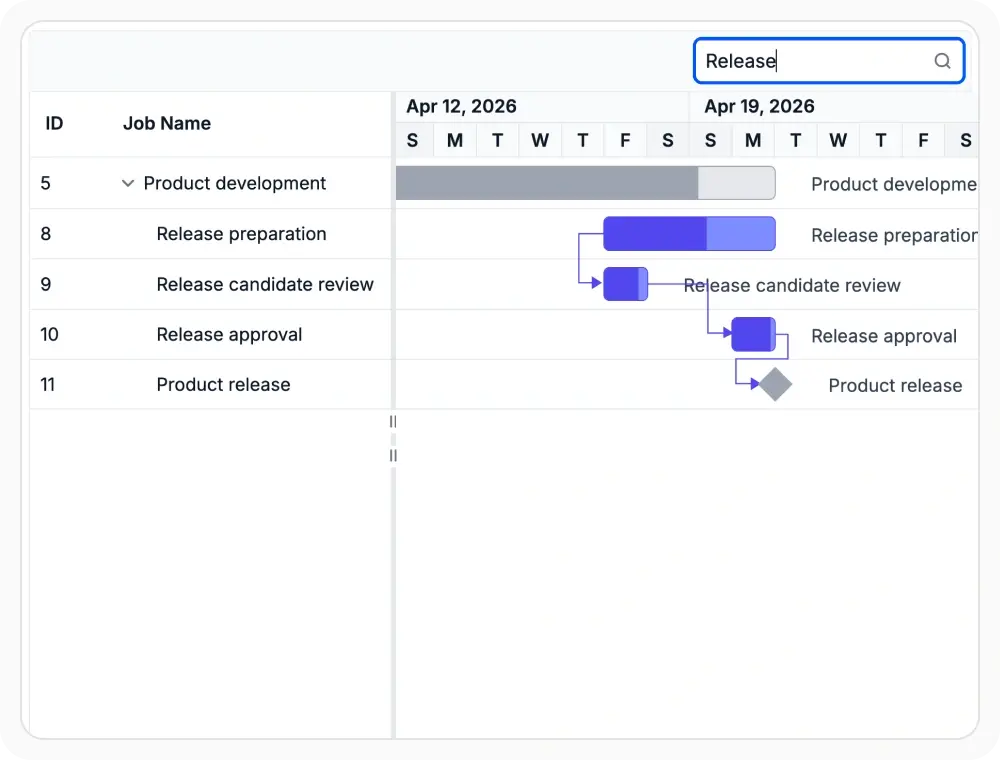Viewport: 1000px width, 760px height.
Task: Click the "Release preparation" label in the chart
Action: (894, 235)
